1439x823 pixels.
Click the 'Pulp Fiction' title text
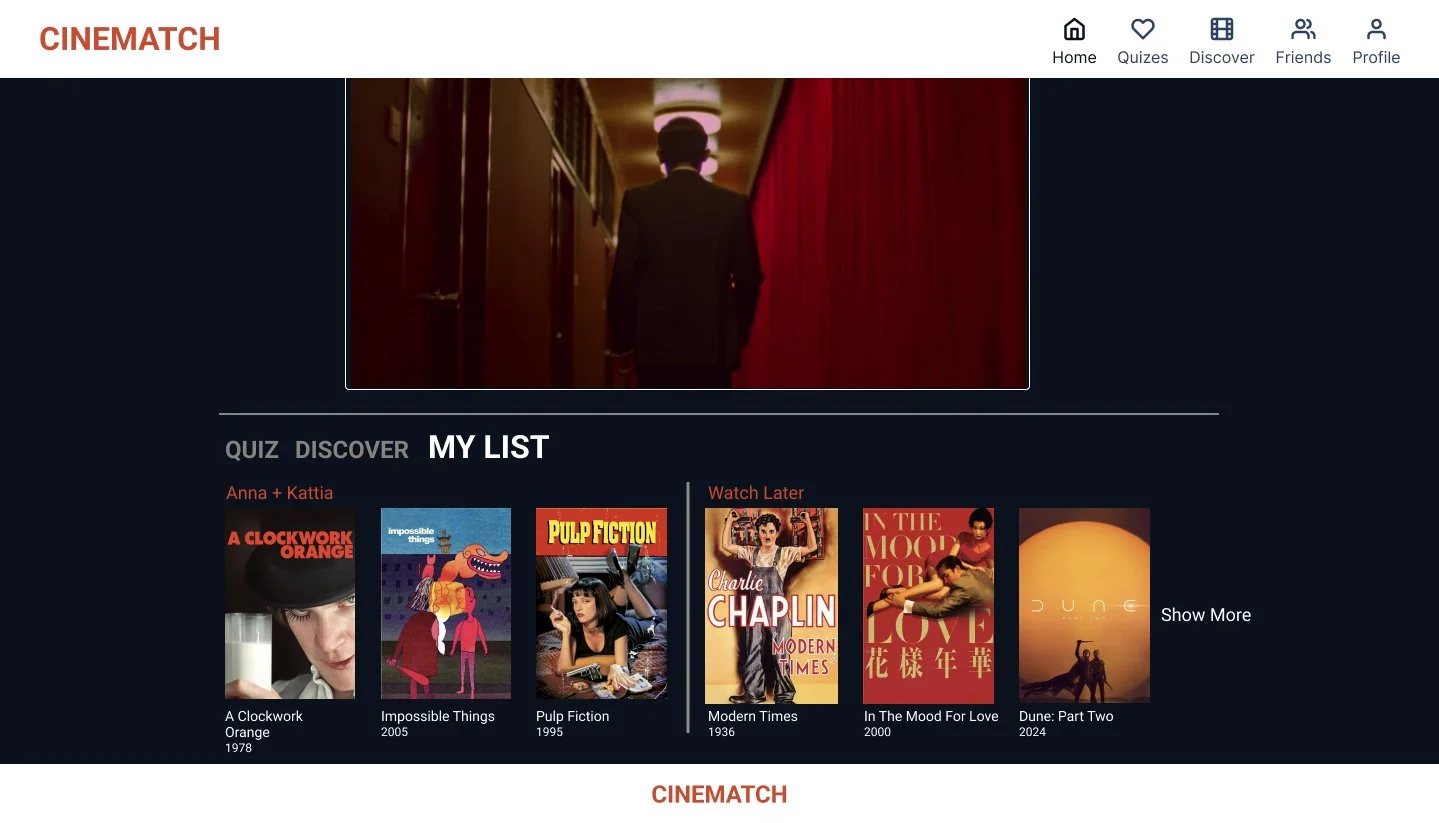coord(573,716)
